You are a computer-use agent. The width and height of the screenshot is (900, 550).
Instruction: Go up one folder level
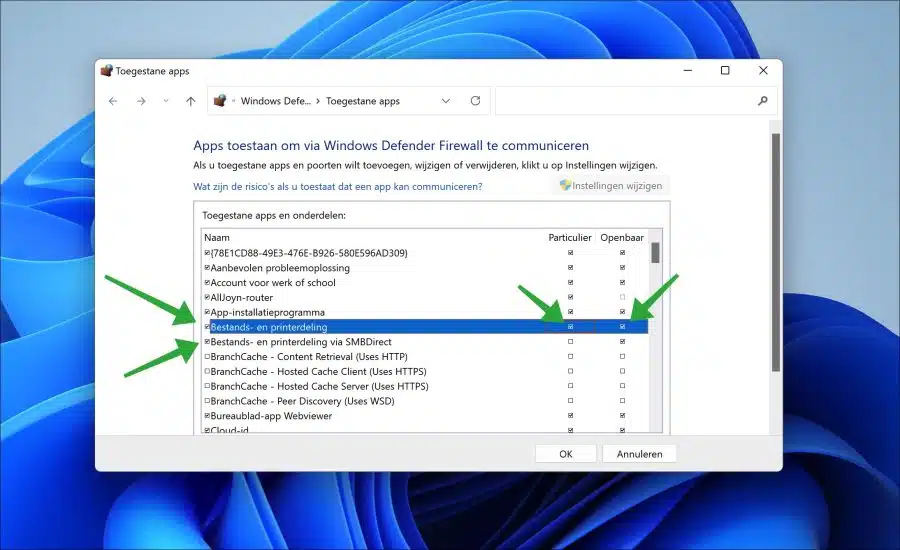click(191, 101)
